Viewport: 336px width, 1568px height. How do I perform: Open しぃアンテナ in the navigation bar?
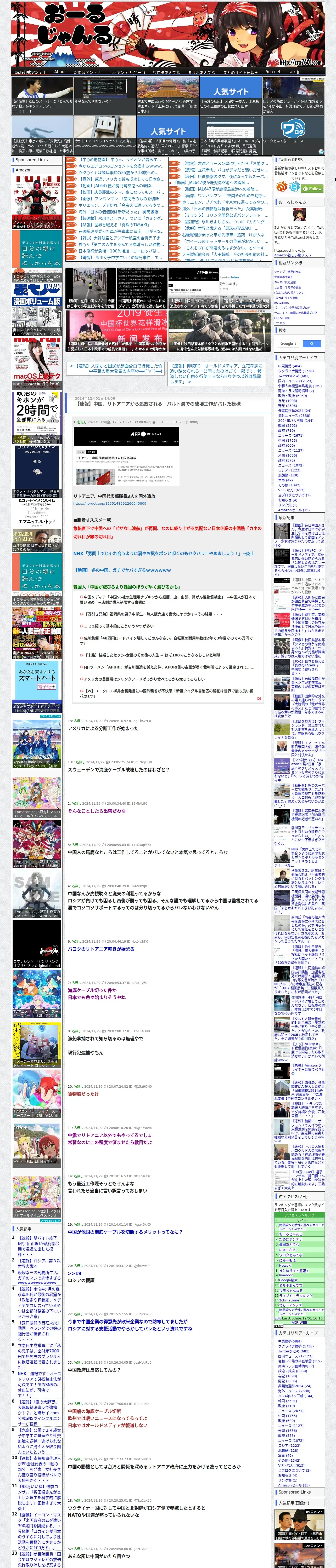pyautogui.click(x=127, y=72)
